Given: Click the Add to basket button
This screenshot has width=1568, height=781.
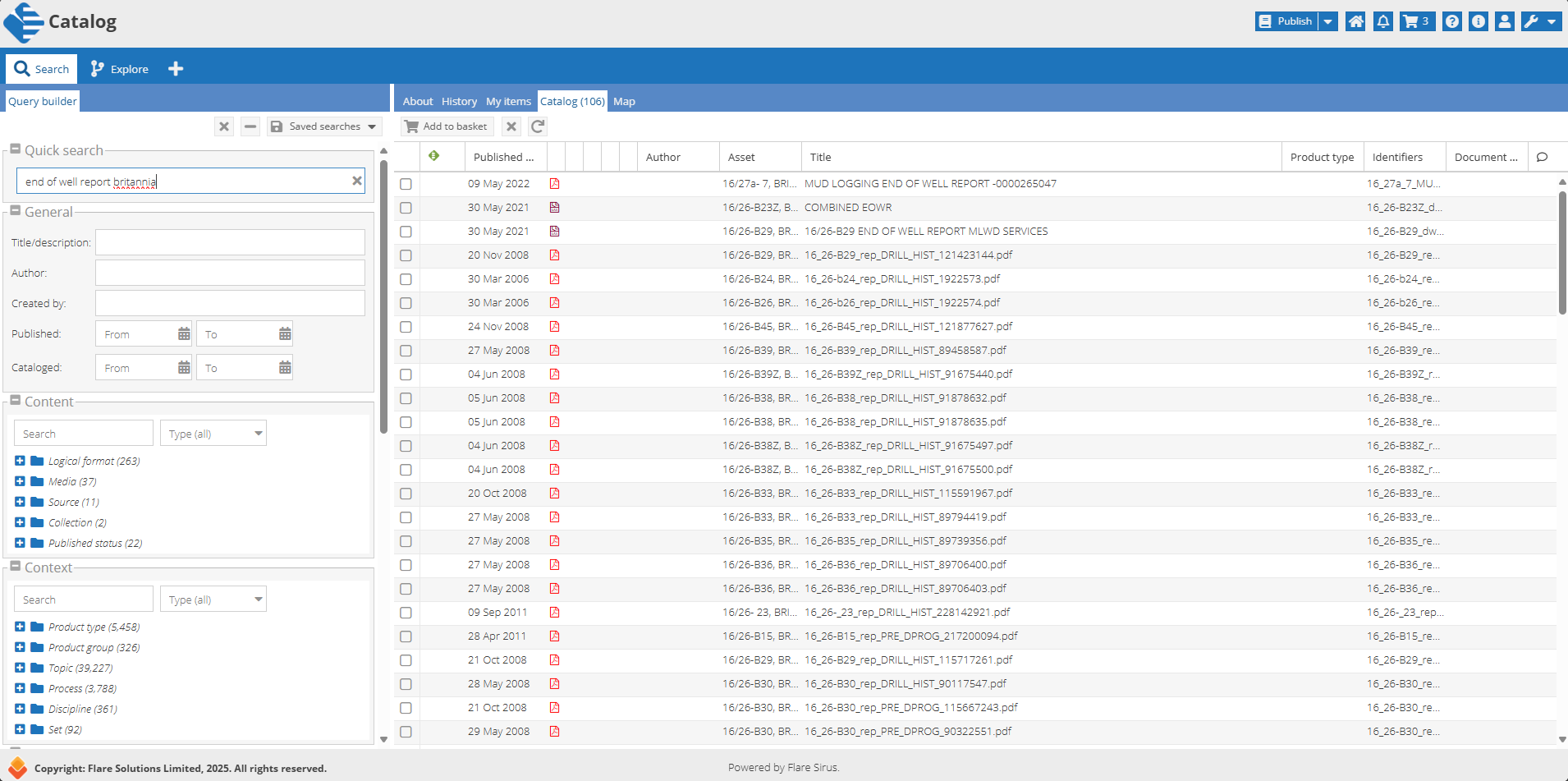Looking at the screenshot, I should (x=447, y=126).
